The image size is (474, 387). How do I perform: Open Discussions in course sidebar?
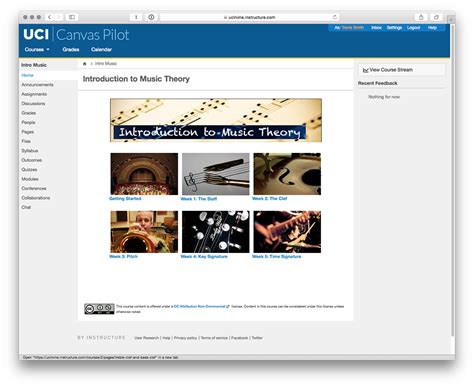click(33, 103)
